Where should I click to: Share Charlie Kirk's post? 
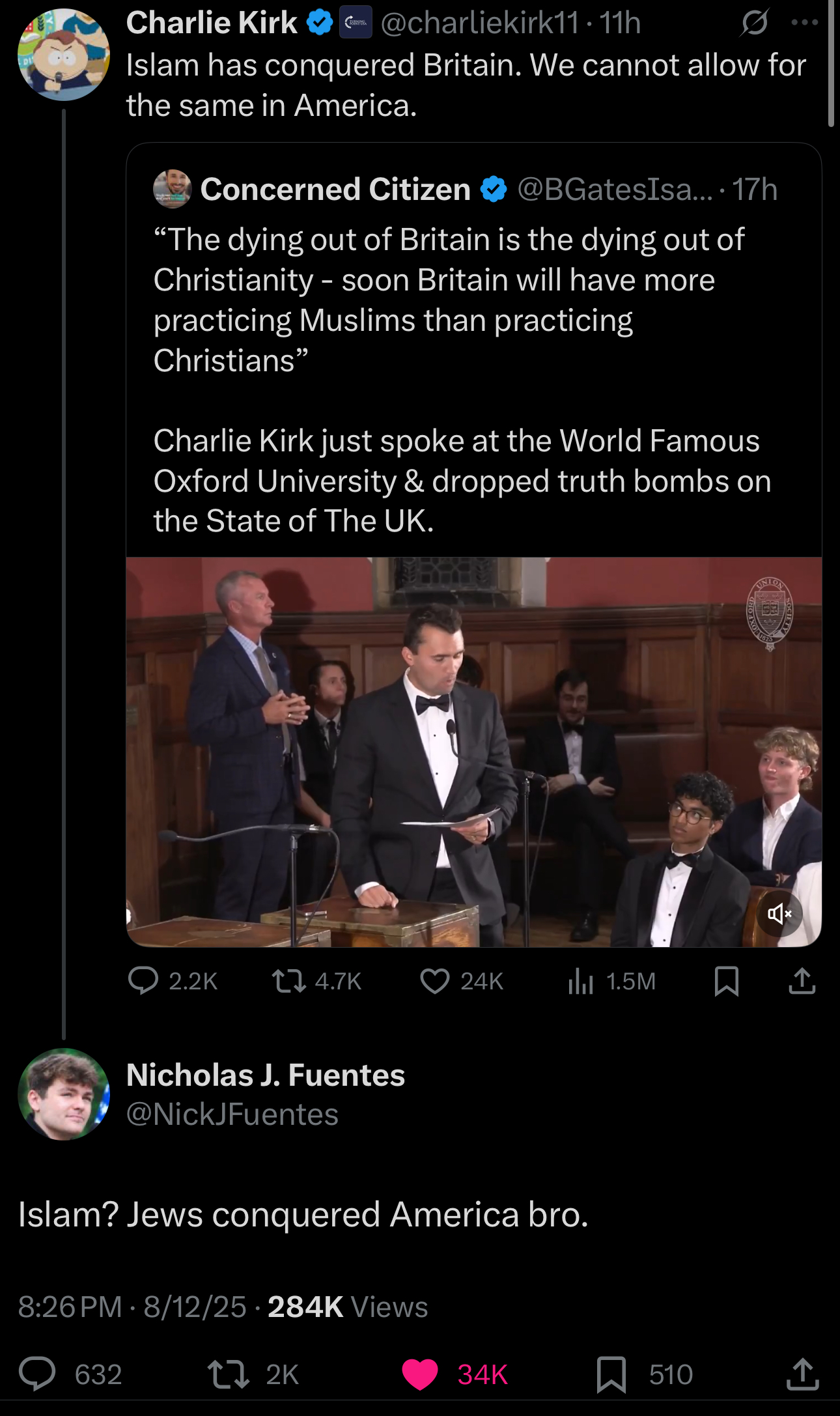tap(802, 981)
